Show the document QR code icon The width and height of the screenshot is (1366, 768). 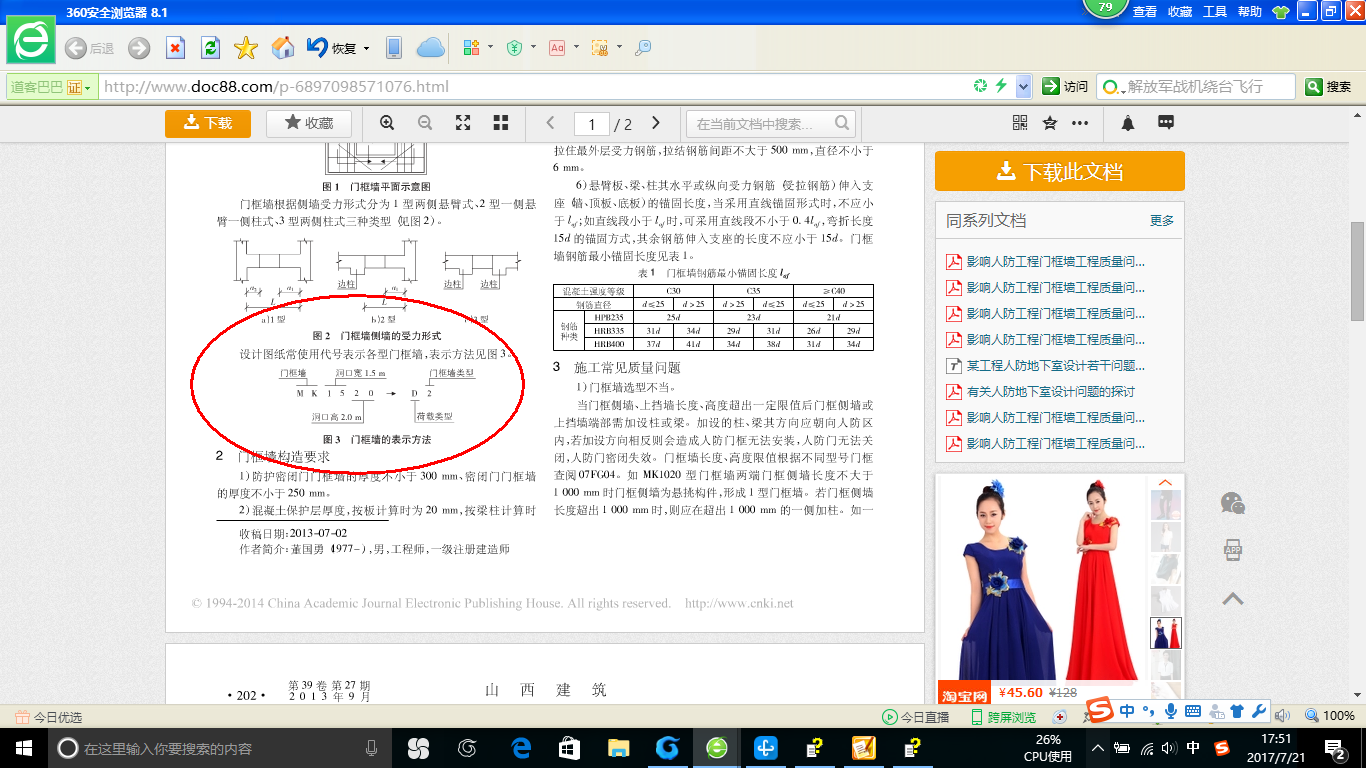click(x=1020, y=123)
